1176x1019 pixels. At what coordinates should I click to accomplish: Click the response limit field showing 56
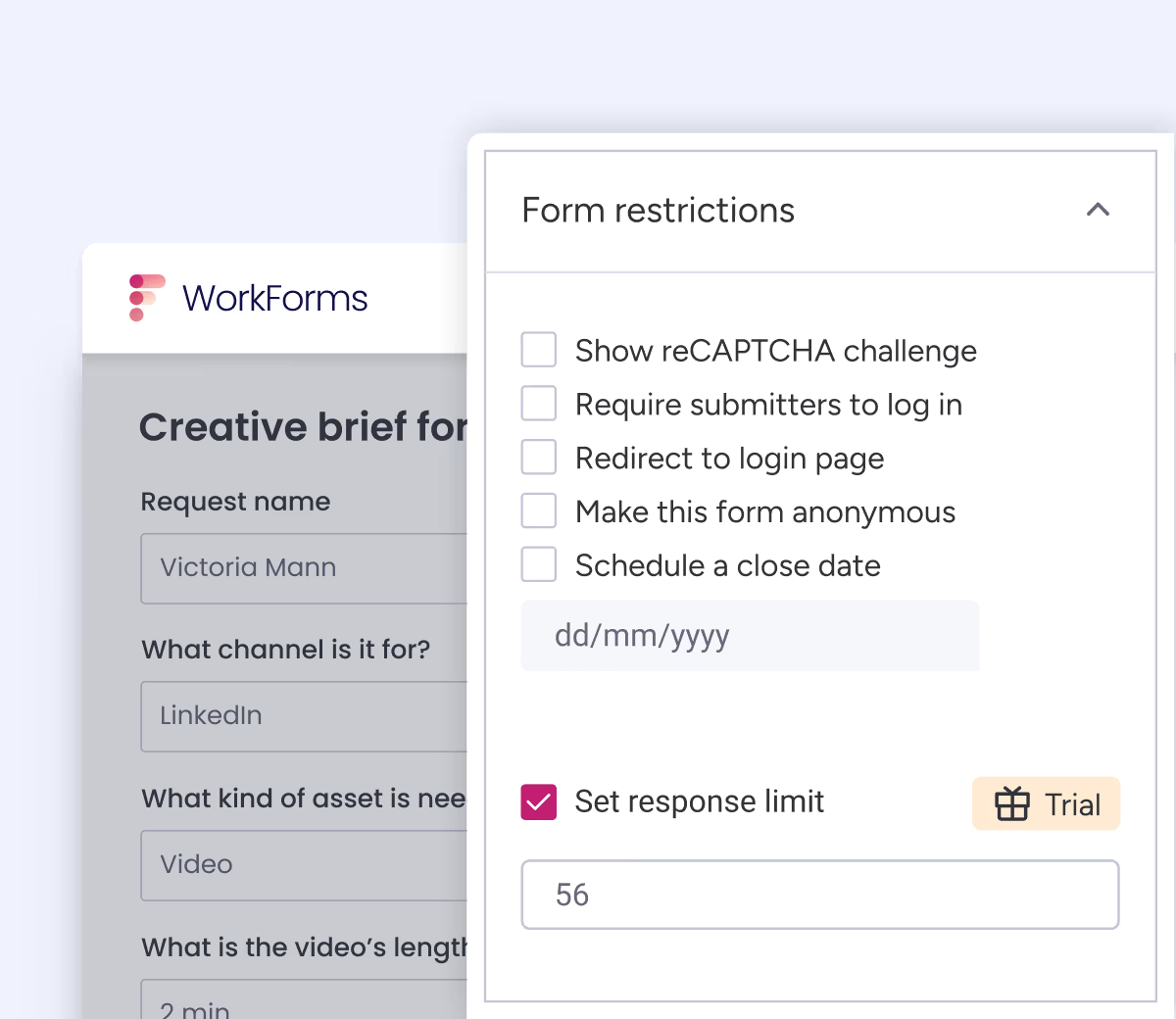coord(820,895)
